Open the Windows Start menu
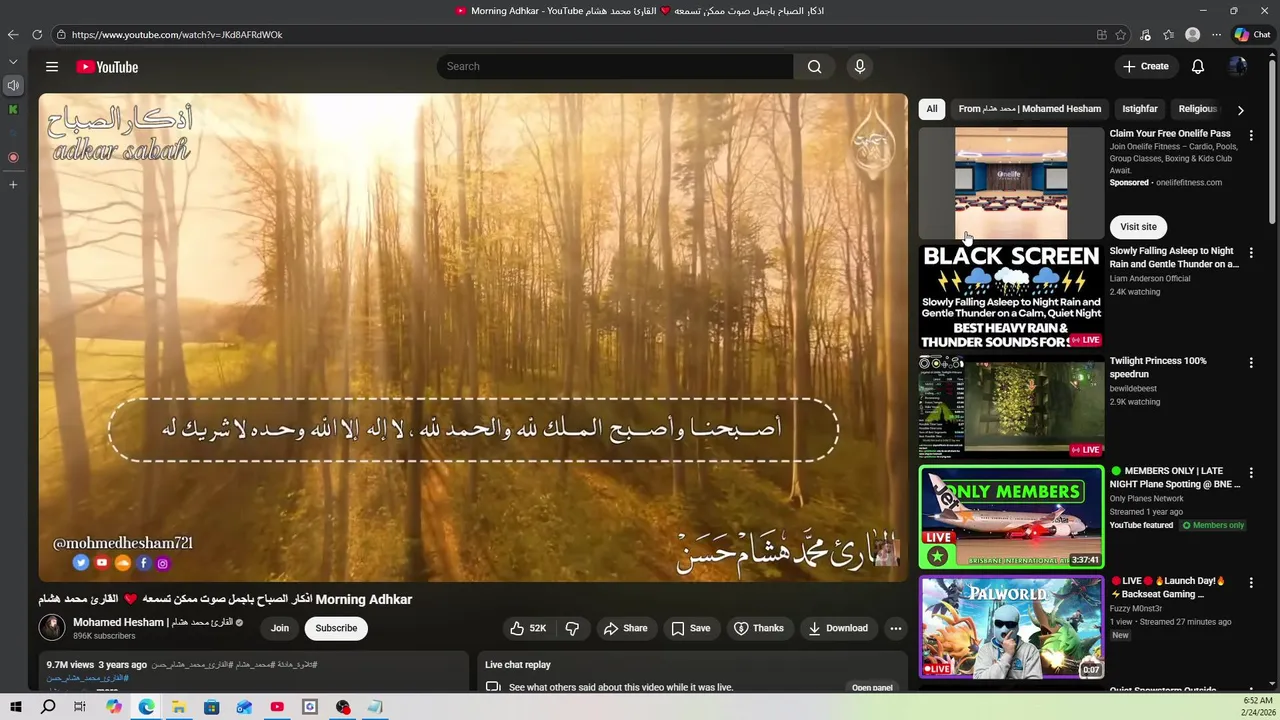This screenshot has width=1280, height=720. pyautogui.click(x=15, y=707)
